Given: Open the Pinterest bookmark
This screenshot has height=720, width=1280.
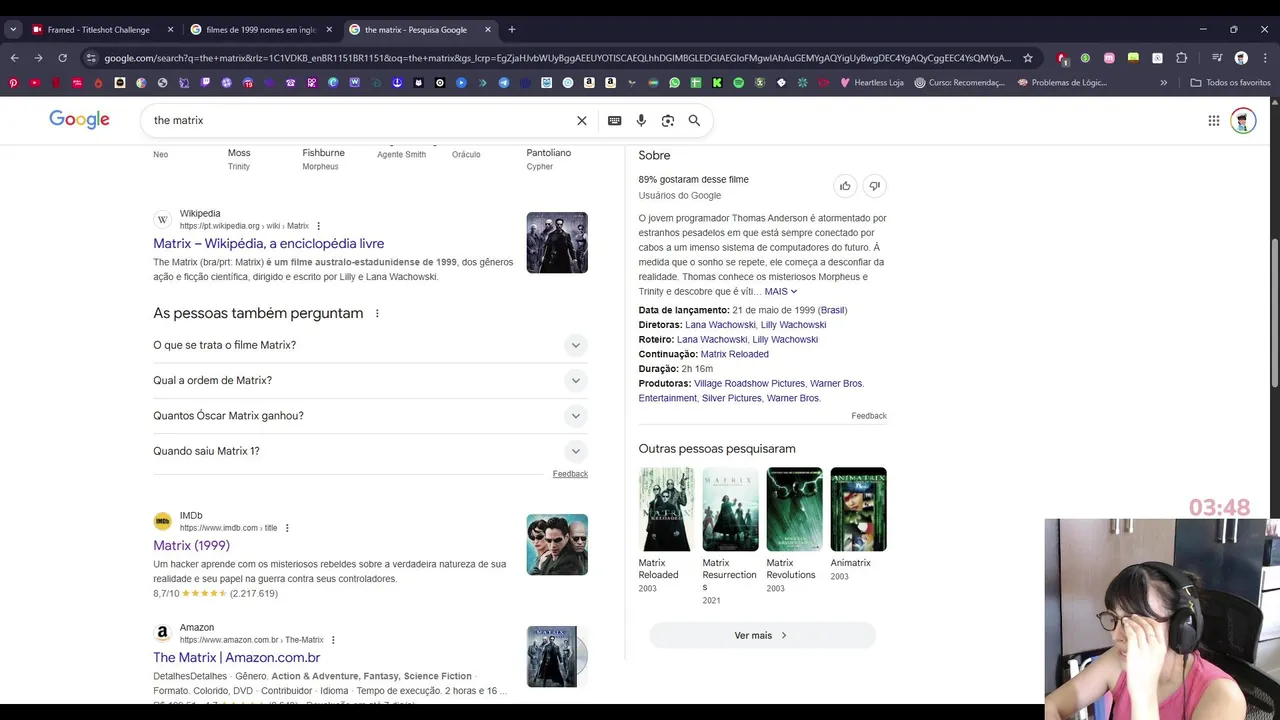Looking at the screenshot, I should click(x=13, y=83).
